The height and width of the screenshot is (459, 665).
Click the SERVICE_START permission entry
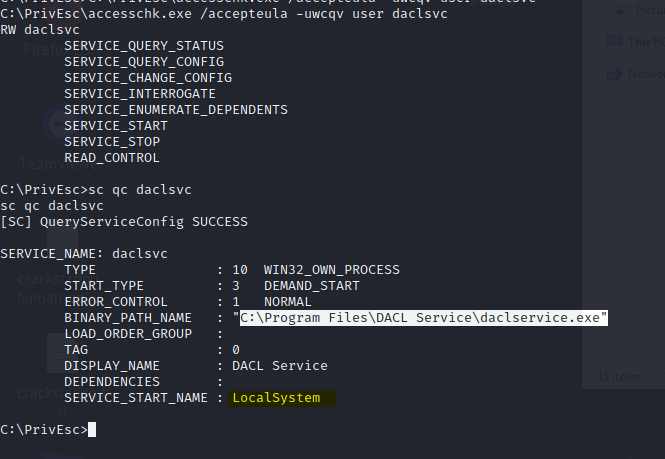point(116,126)
